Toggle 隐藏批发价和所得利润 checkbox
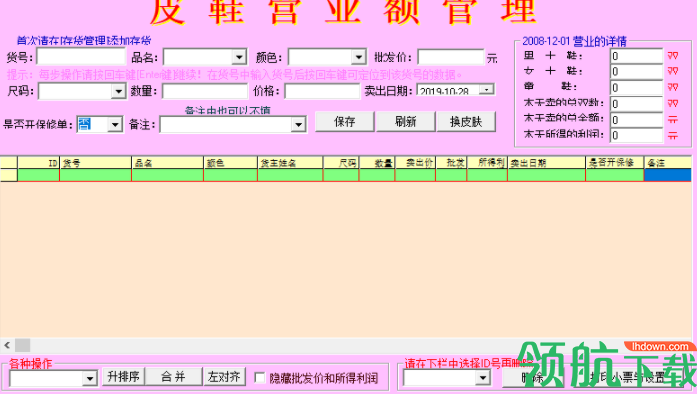Screen dimensions: 697x394 260,378
